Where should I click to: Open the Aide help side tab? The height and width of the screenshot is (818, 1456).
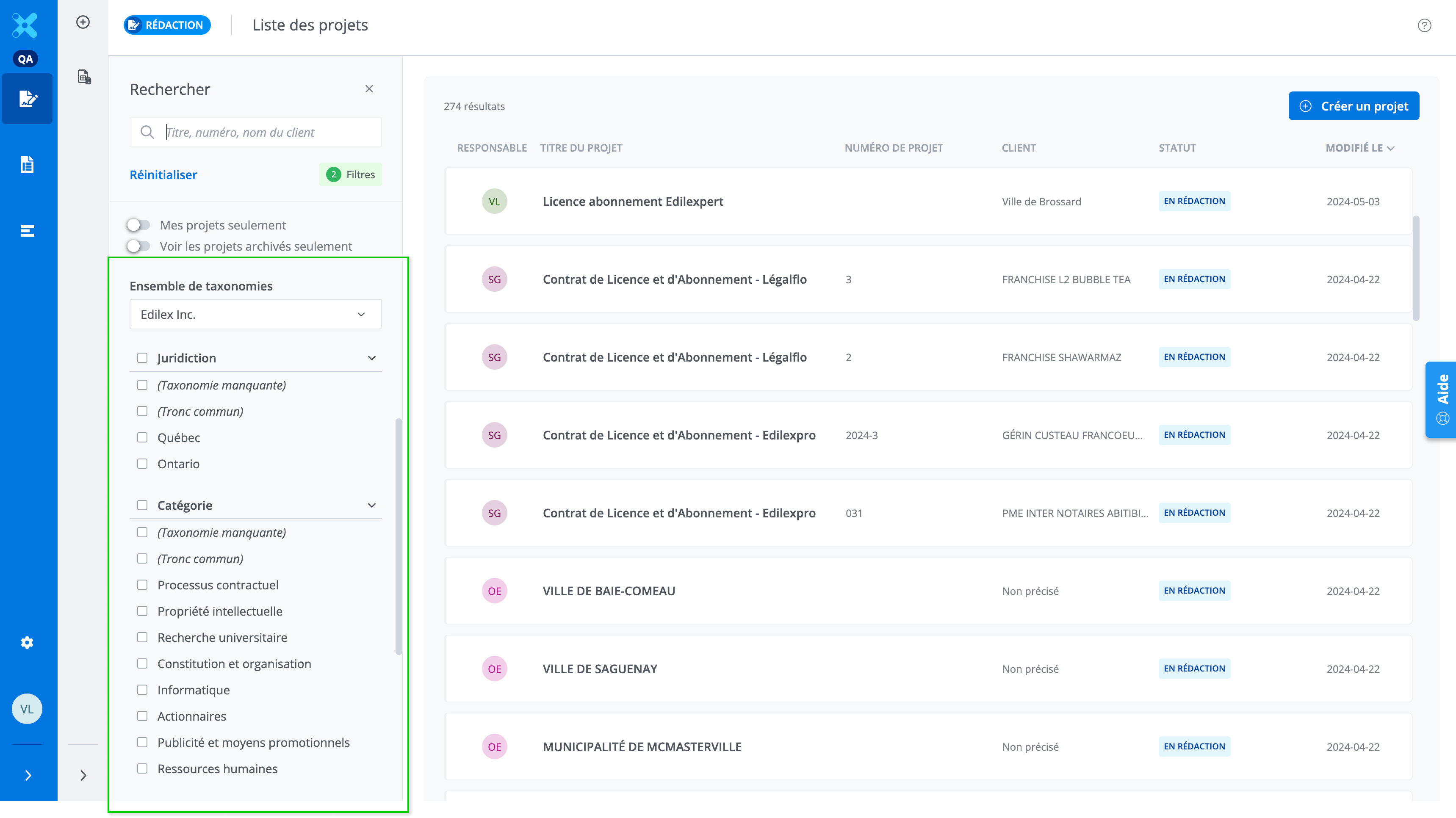click(1442, 399)
